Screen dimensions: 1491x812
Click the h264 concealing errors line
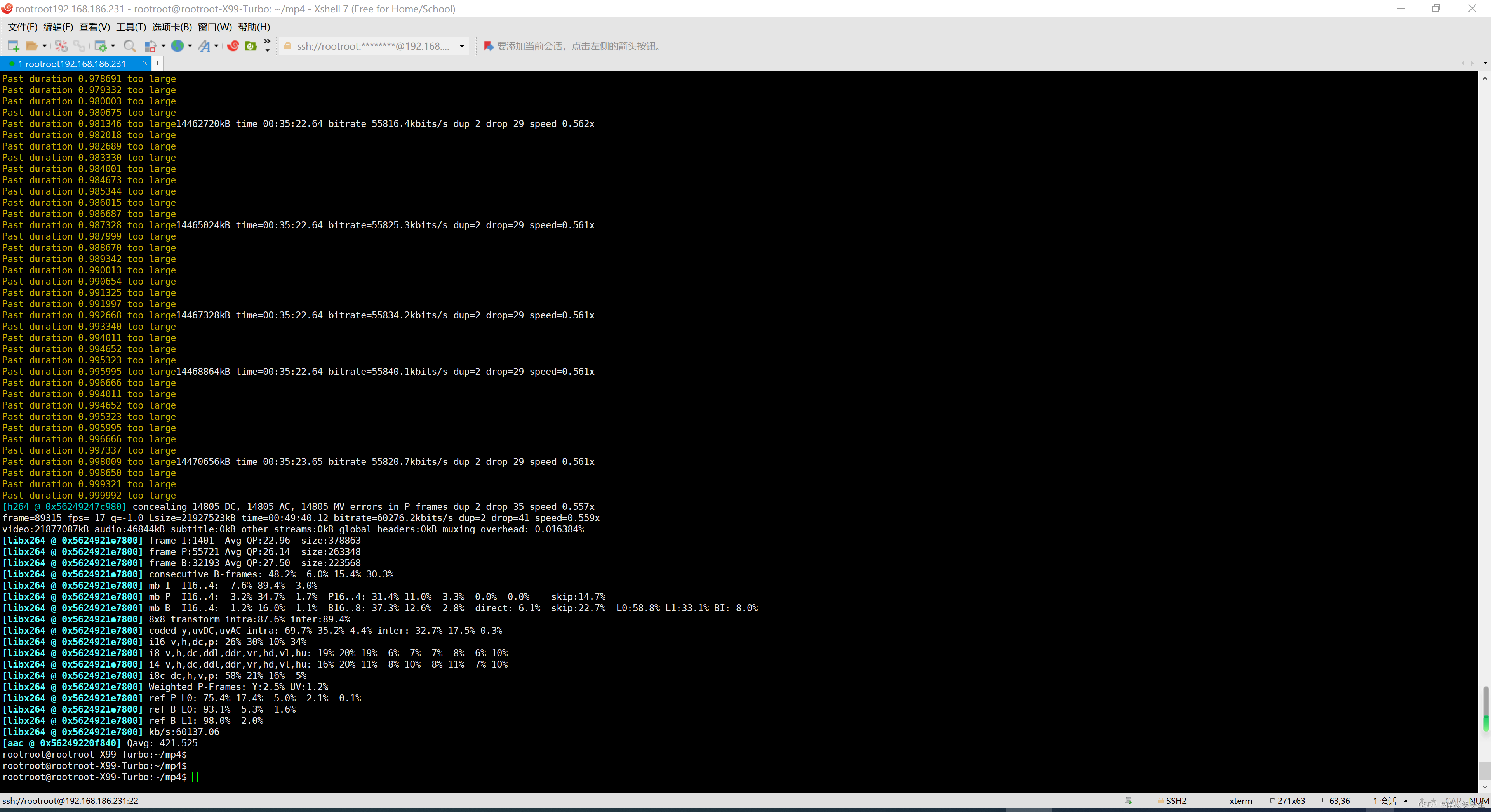(x=298, y=506)
